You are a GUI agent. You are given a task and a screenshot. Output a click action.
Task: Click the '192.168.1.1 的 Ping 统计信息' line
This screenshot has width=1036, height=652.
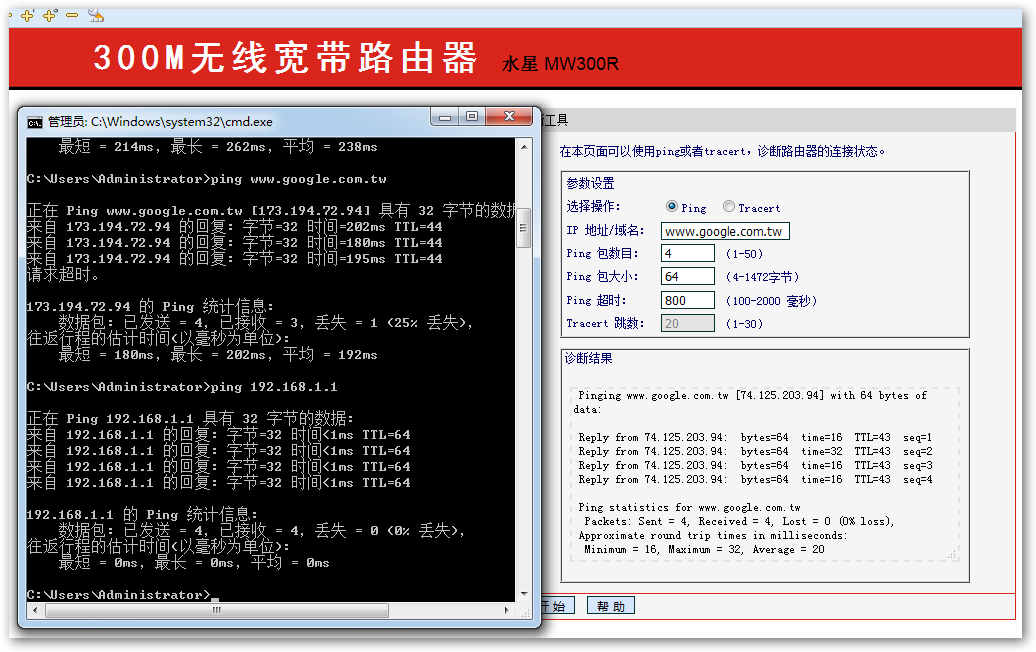pos(141,515)
